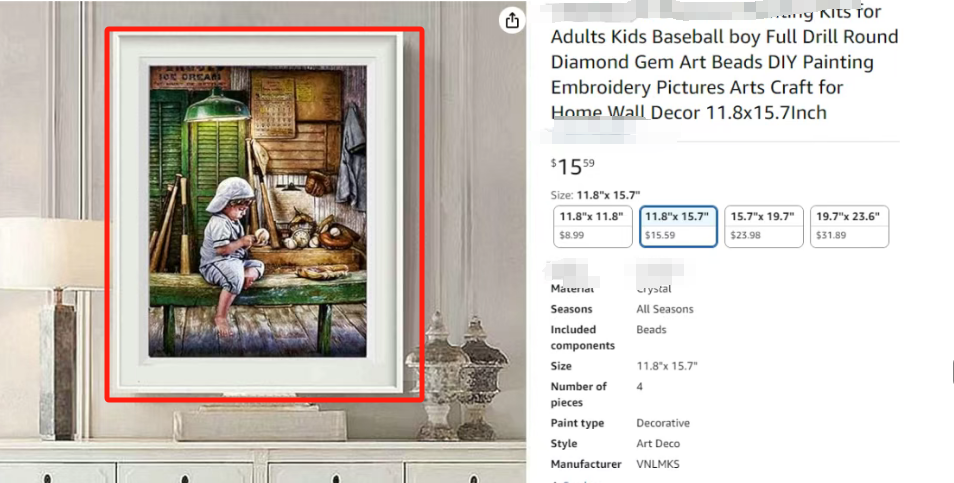Image resolution: width=954 pixels, height=483 pixels.
Task: Click the blurred brand link below title
Action: point(595,129)
